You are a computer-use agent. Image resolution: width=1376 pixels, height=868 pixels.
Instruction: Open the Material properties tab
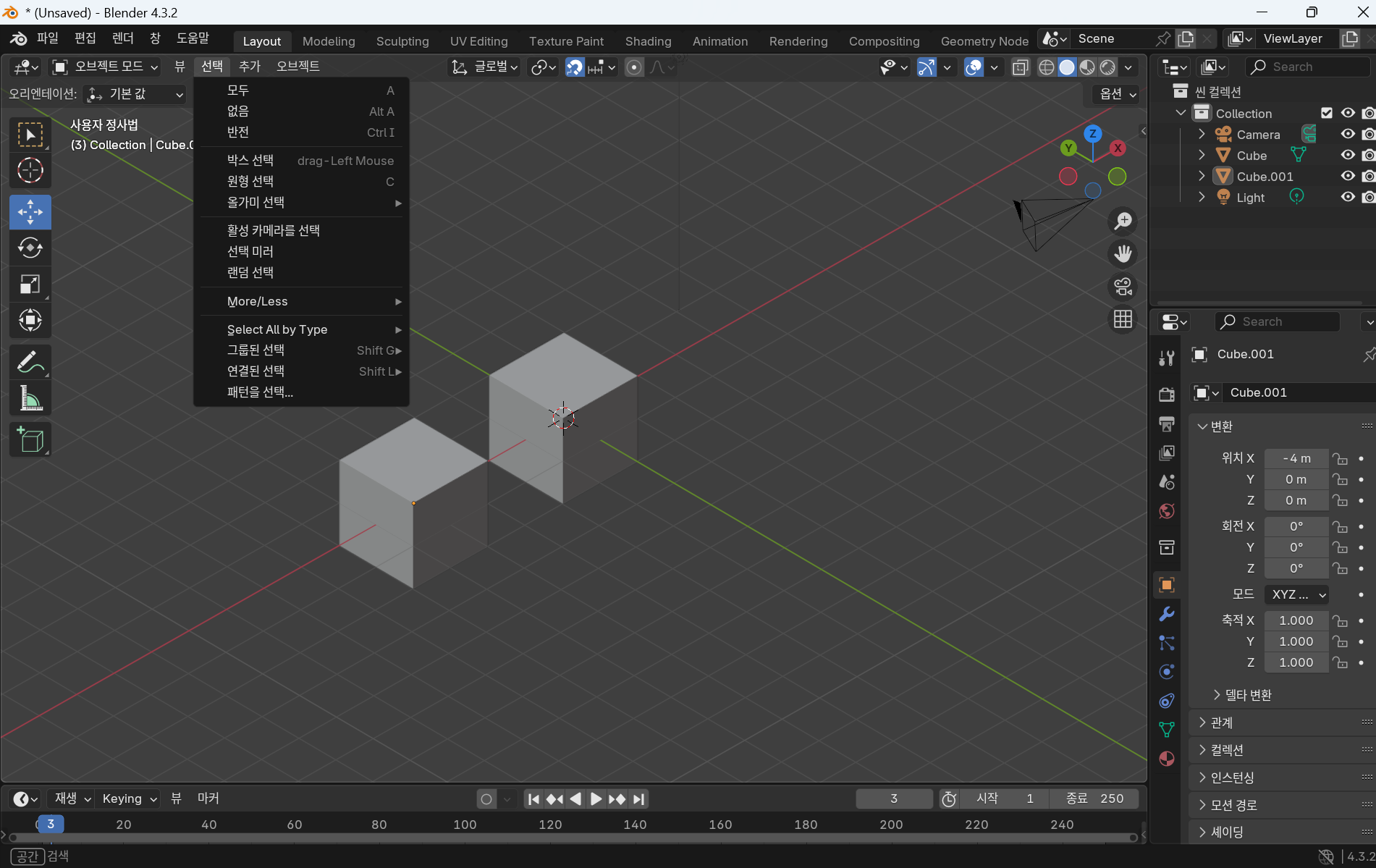(x=1166, y=759)
